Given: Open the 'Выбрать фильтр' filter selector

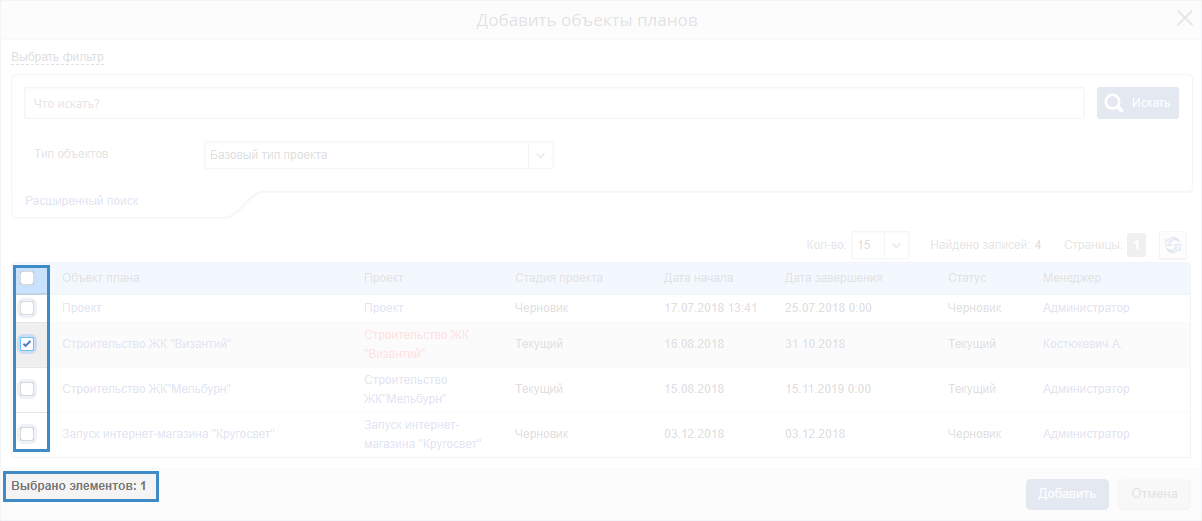Looking at the screenshot, I should point(57,57).
